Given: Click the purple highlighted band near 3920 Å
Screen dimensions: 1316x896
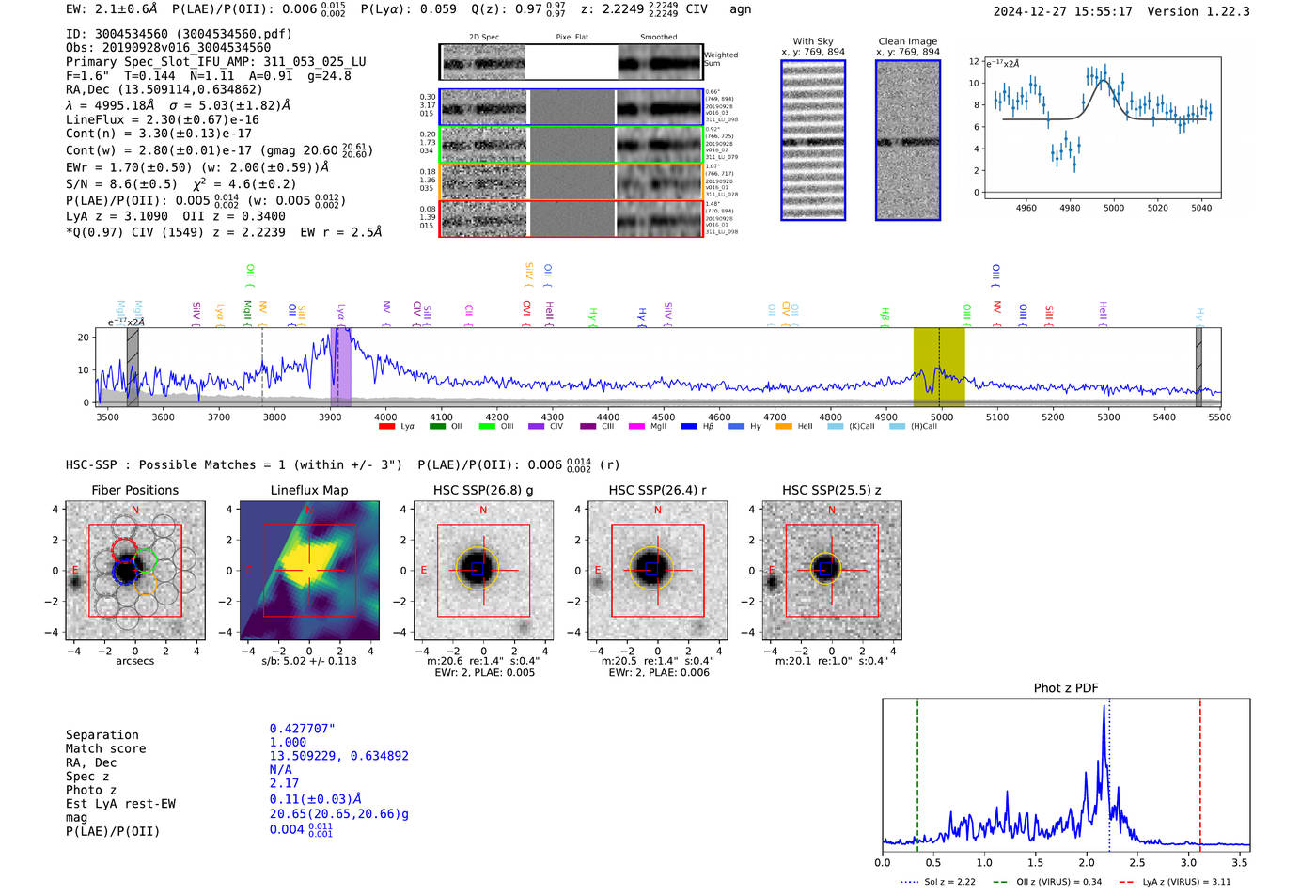Looking at the screenshot, I should pos(341,367).
